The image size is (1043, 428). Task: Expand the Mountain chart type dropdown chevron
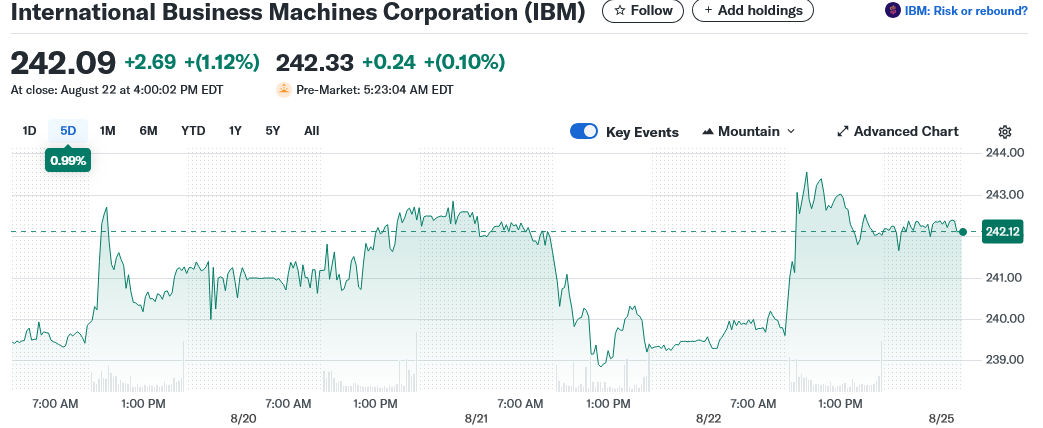point(791,131)
